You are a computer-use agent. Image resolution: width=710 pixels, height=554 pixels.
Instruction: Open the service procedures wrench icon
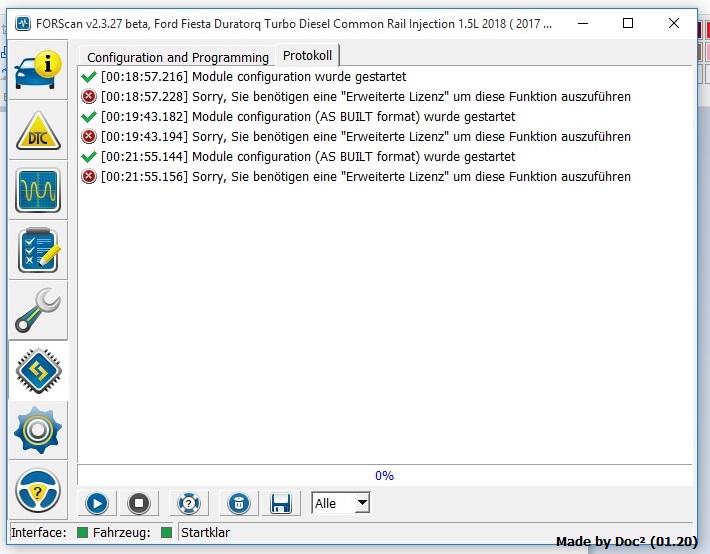pos(38,311)
